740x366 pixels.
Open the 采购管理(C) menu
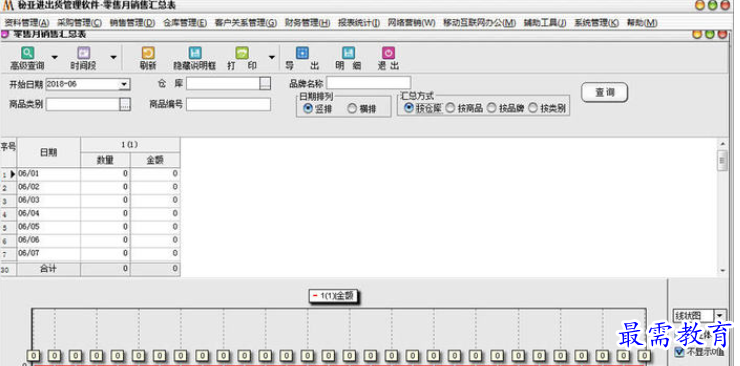coord(79,23)
